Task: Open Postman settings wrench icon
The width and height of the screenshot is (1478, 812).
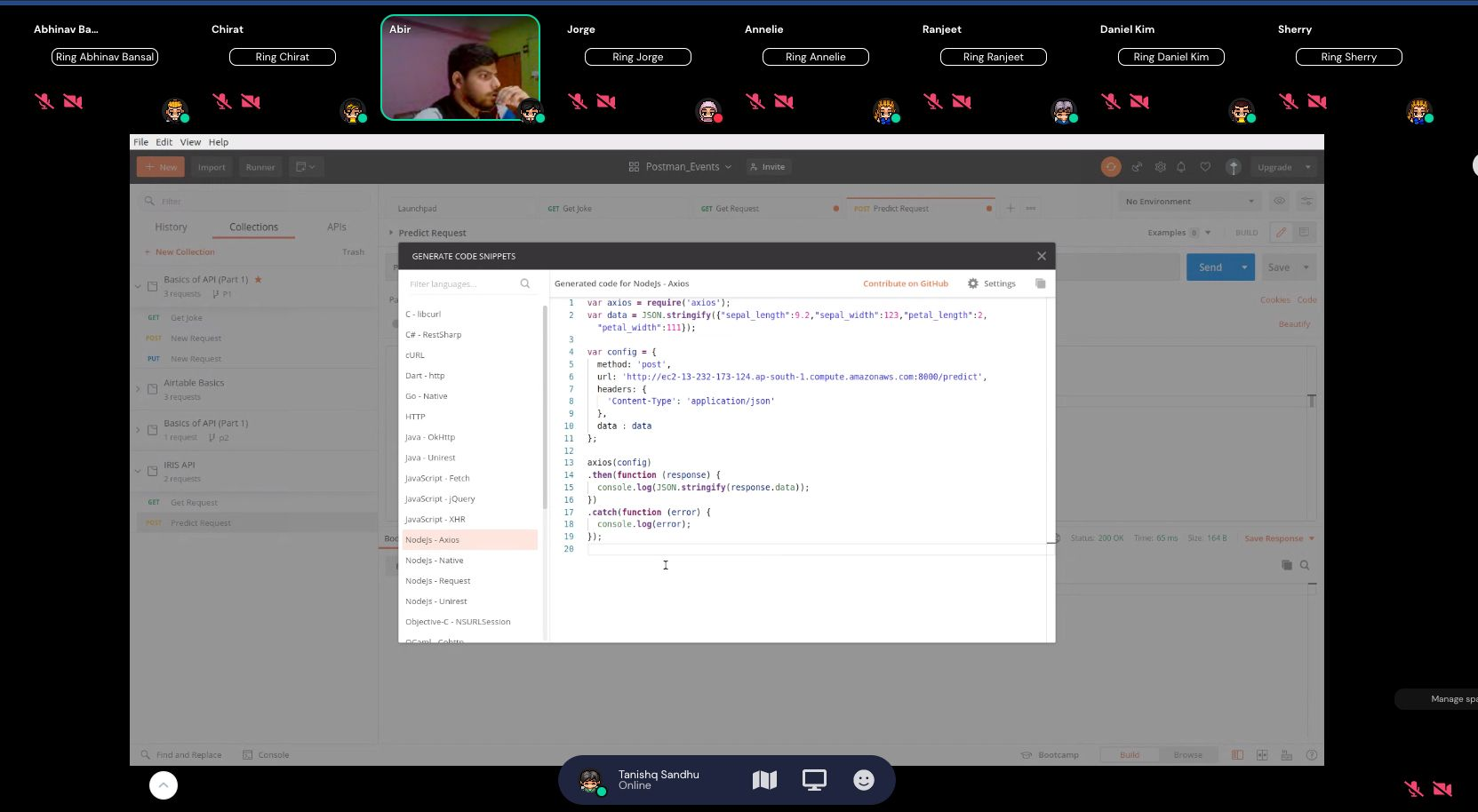Action: pyautogui.click(x=1160, y=167)
